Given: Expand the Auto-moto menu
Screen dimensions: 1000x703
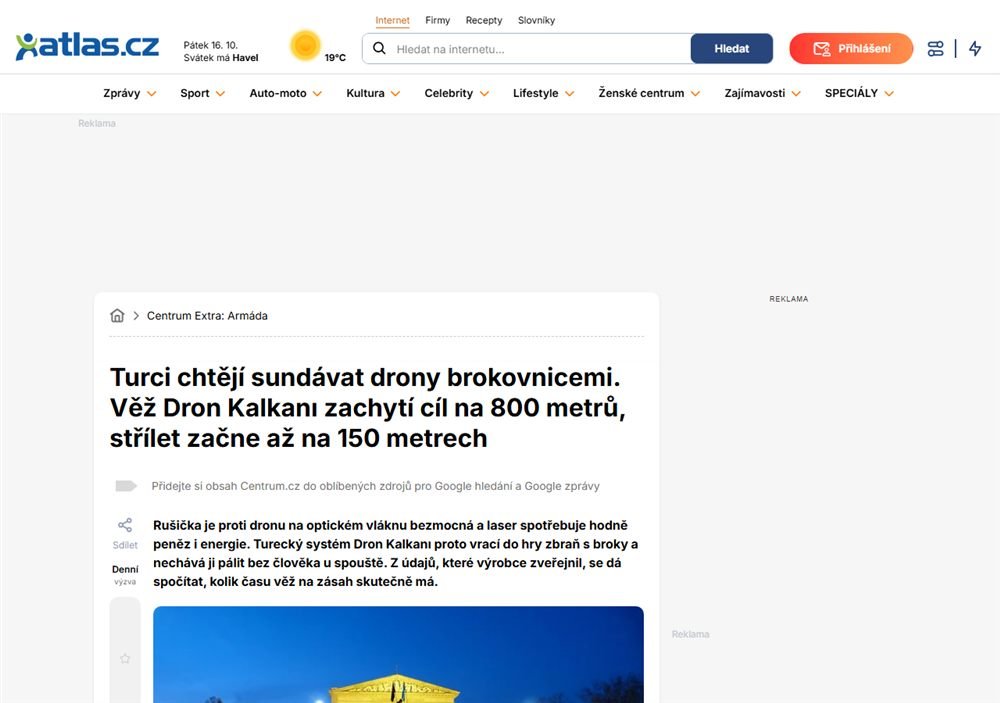Looking at the screenshot, I should [286, 93].
